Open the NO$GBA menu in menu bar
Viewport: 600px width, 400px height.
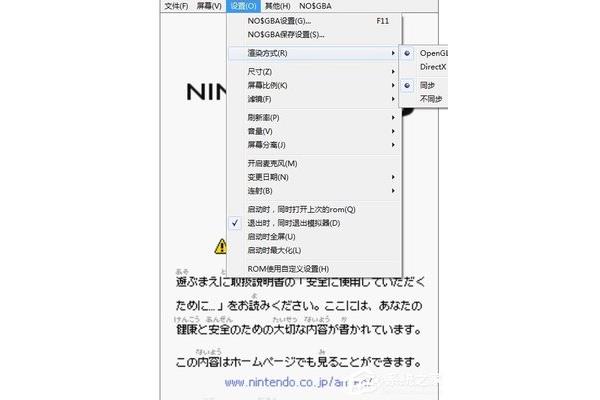[x=315, y=6]
